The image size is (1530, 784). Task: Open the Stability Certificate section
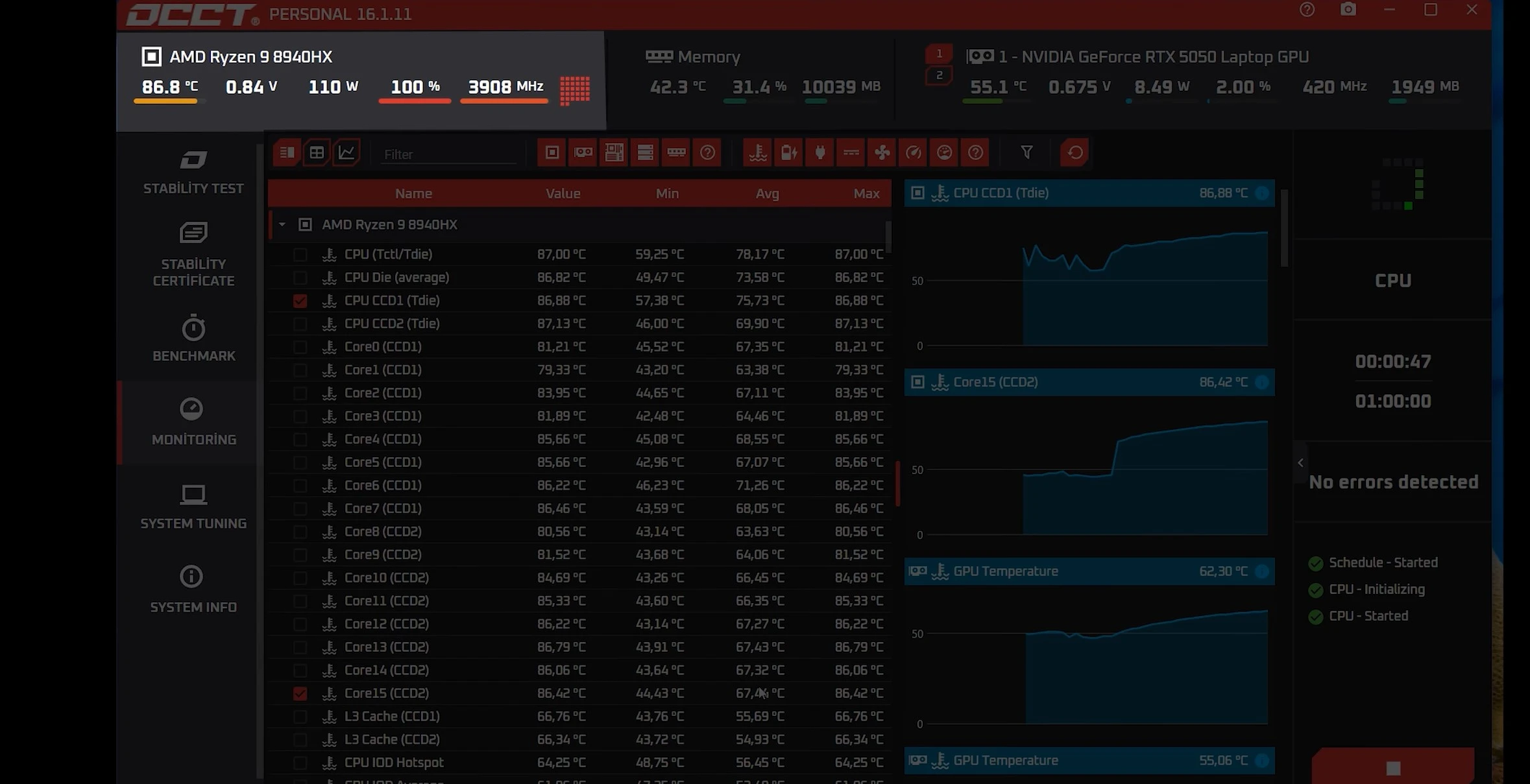193,255
